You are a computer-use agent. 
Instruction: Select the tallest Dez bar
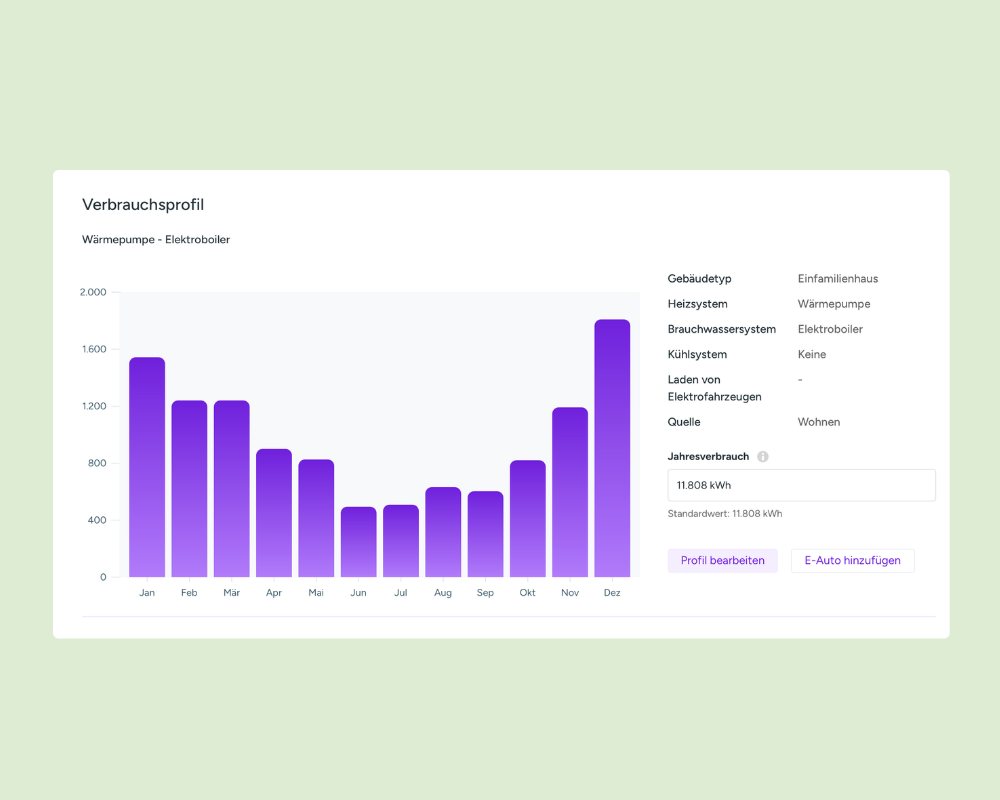(612, 448)
